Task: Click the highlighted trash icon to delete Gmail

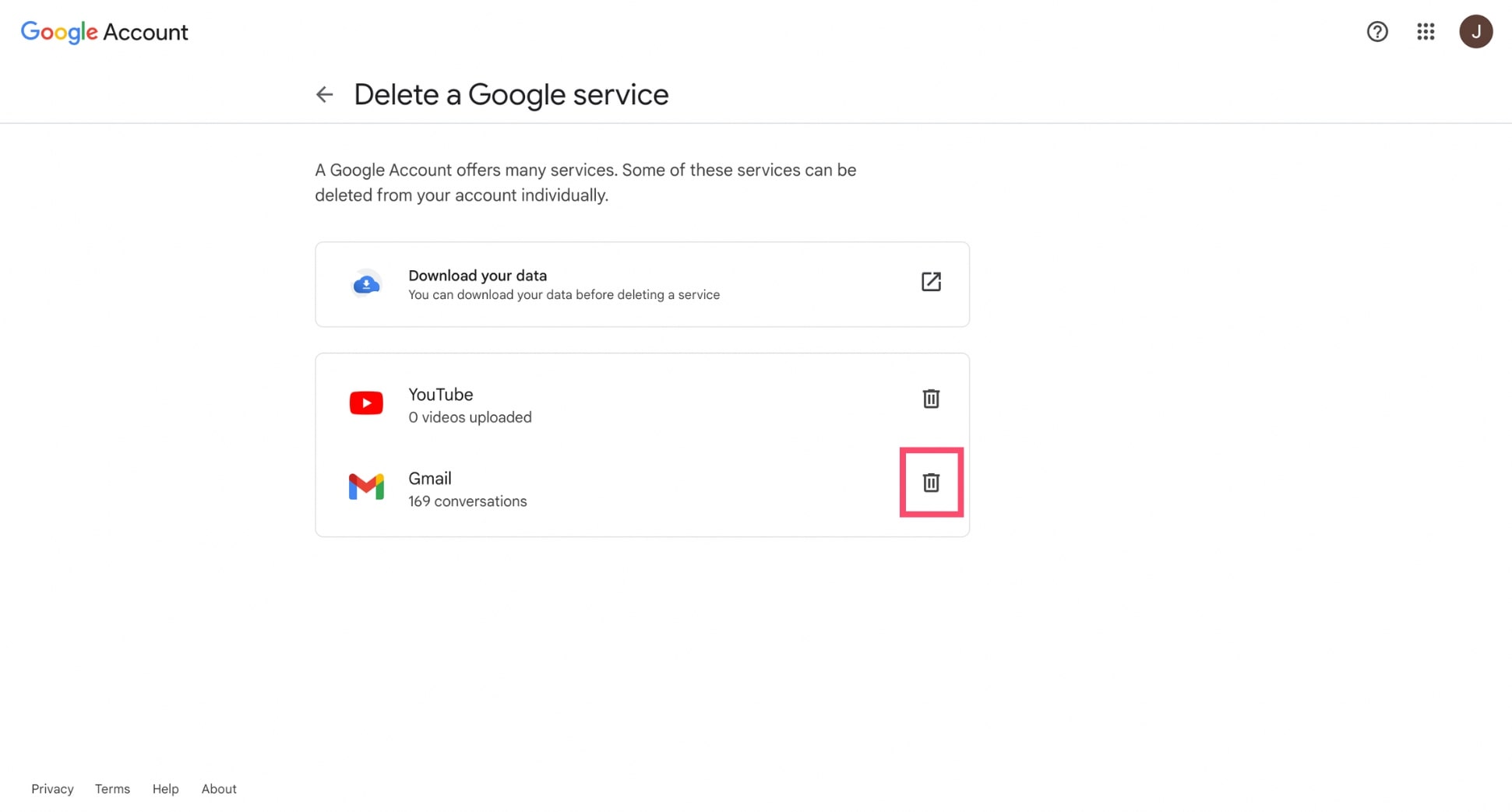Action: (932, 482)
